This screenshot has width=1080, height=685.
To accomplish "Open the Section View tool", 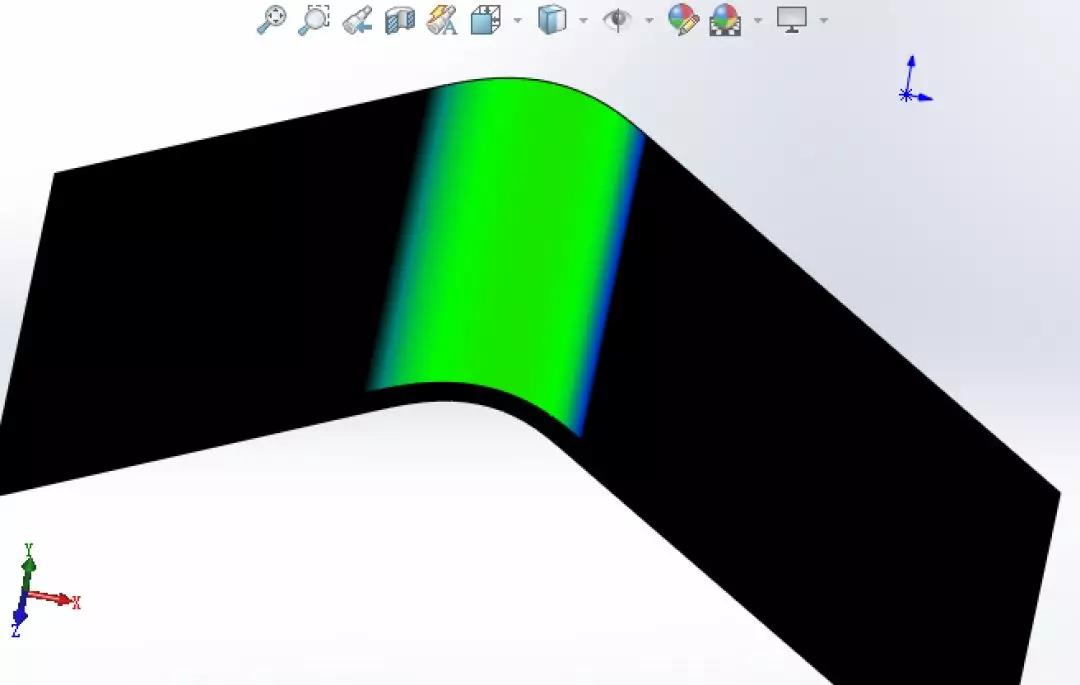I will coord(400,20).
